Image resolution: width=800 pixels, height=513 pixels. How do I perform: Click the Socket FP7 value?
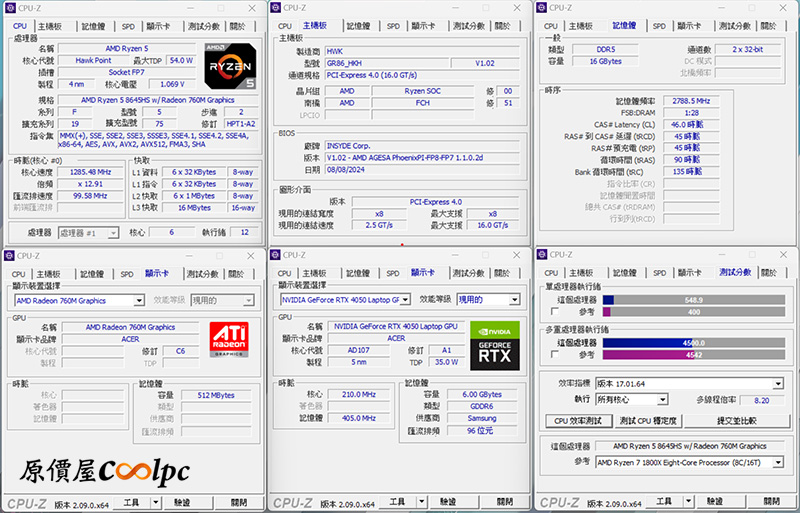(127, 72)
